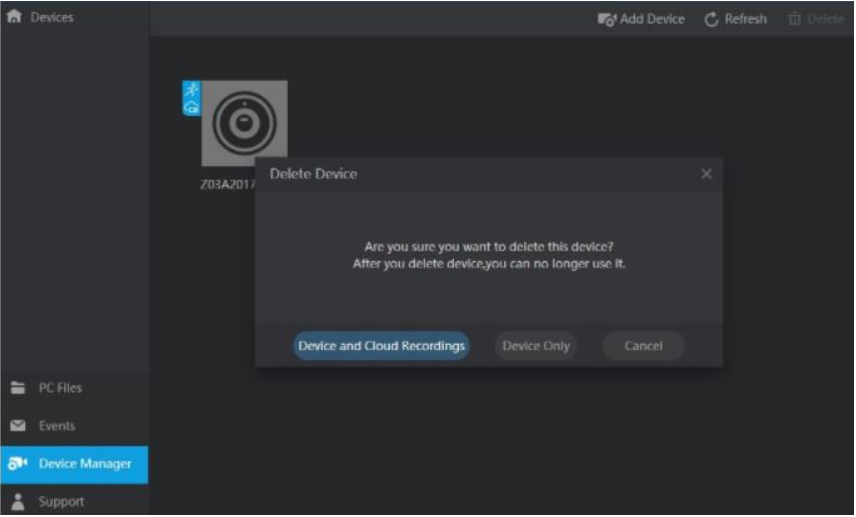Viewport: 856px width, 517px height.
Task: Select the Device Only button
Action: (x=536, y=346)
